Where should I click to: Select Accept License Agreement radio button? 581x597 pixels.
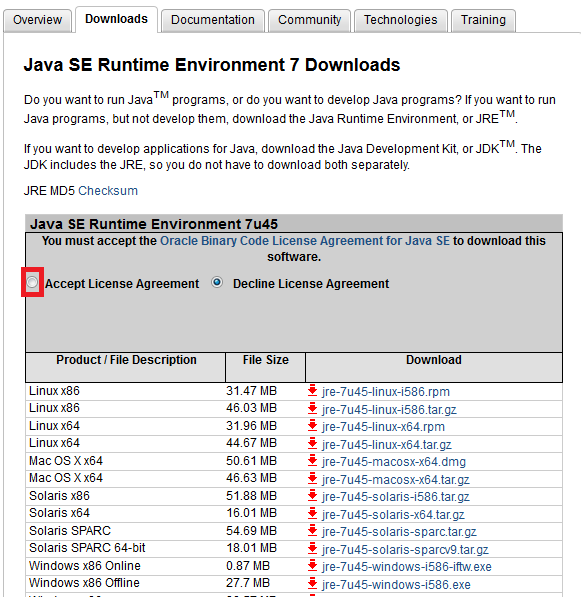pyautogui.click(x=32, y=282)
